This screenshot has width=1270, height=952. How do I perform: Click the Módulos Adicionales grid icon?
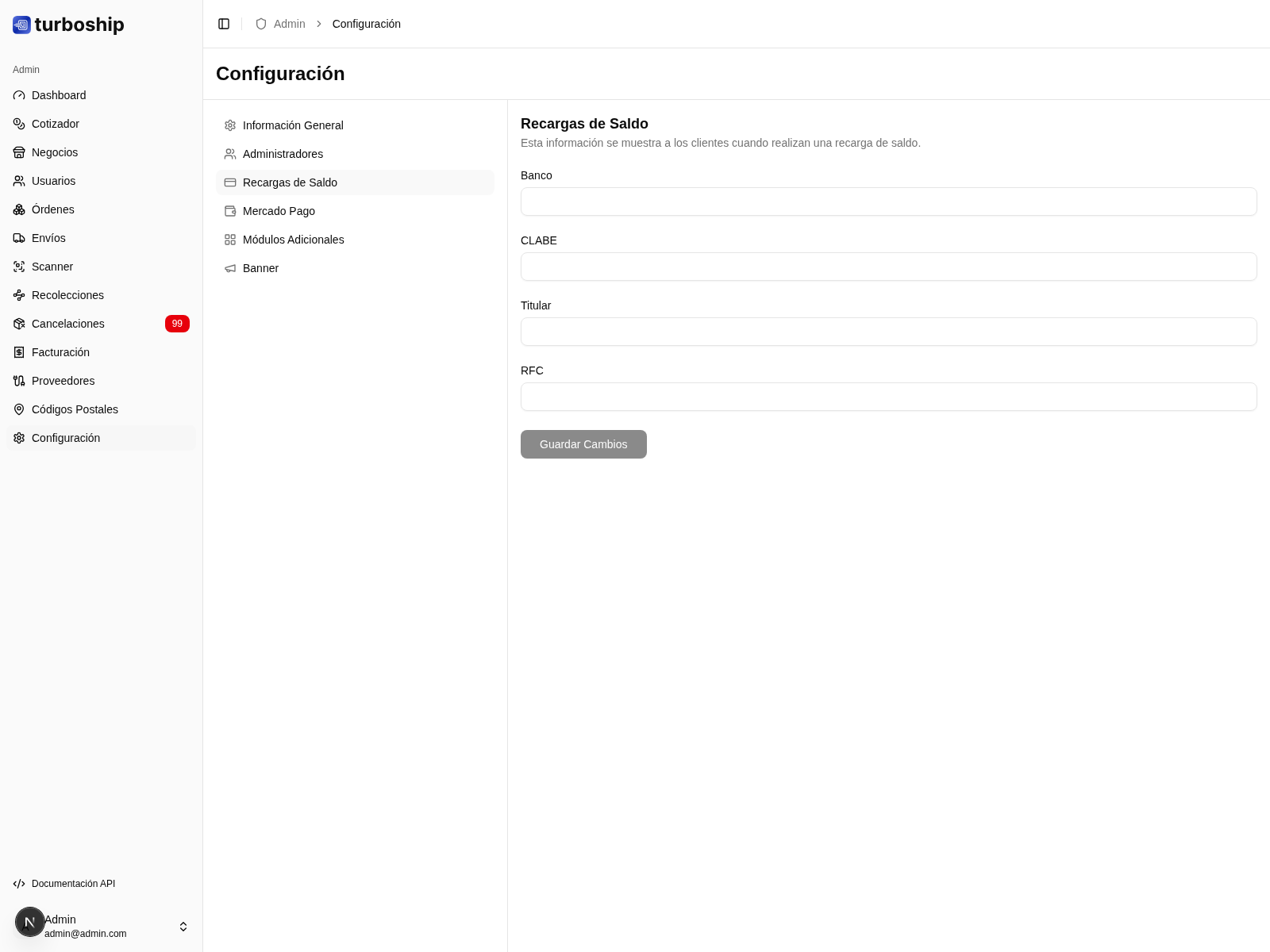click(x=230, y=240)
